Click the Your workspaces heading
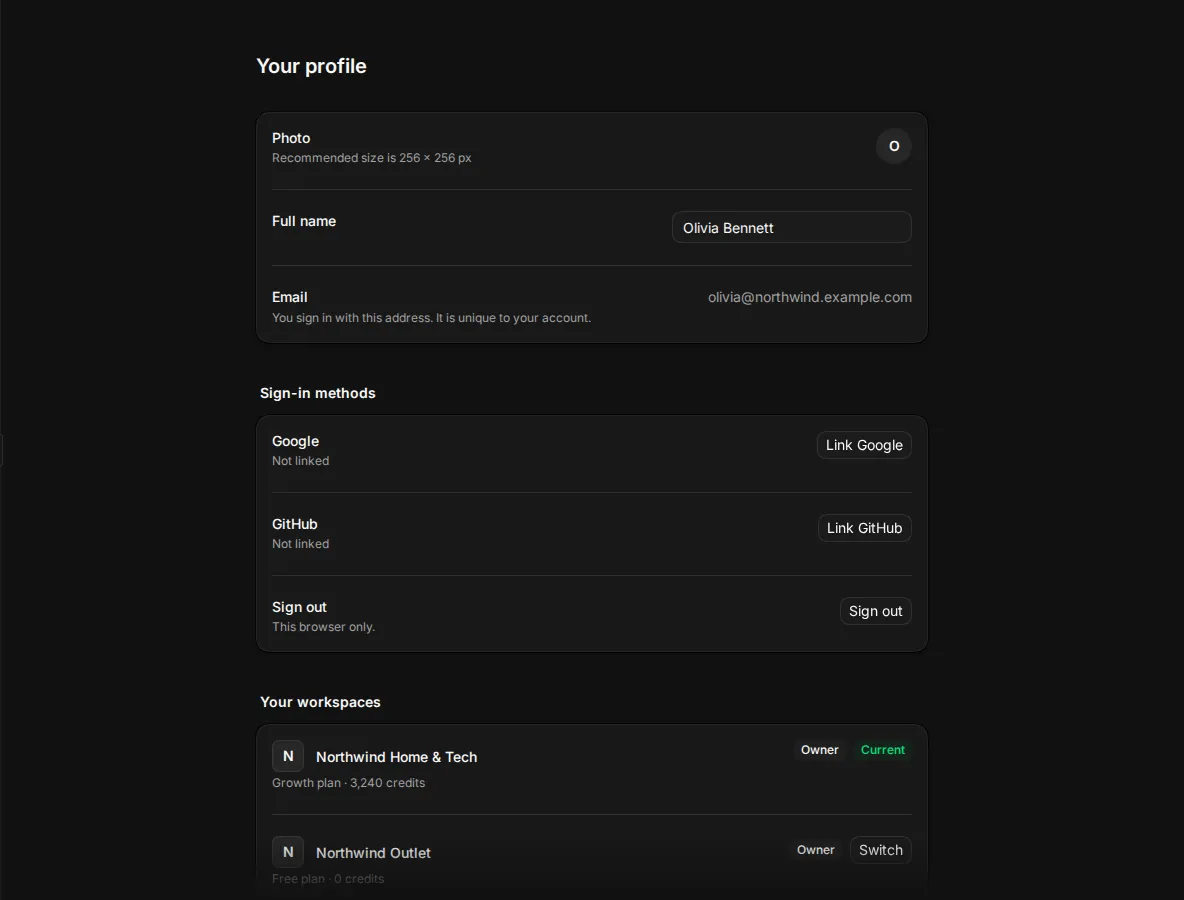1184x900 pixels. (320, 701)
